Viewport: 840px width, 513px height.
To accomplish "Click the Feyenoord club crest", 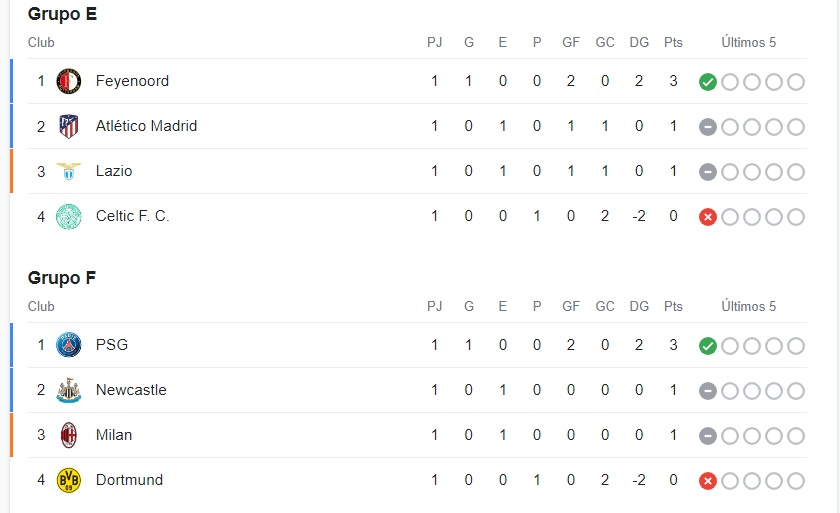I will click(x=69, y=81).
